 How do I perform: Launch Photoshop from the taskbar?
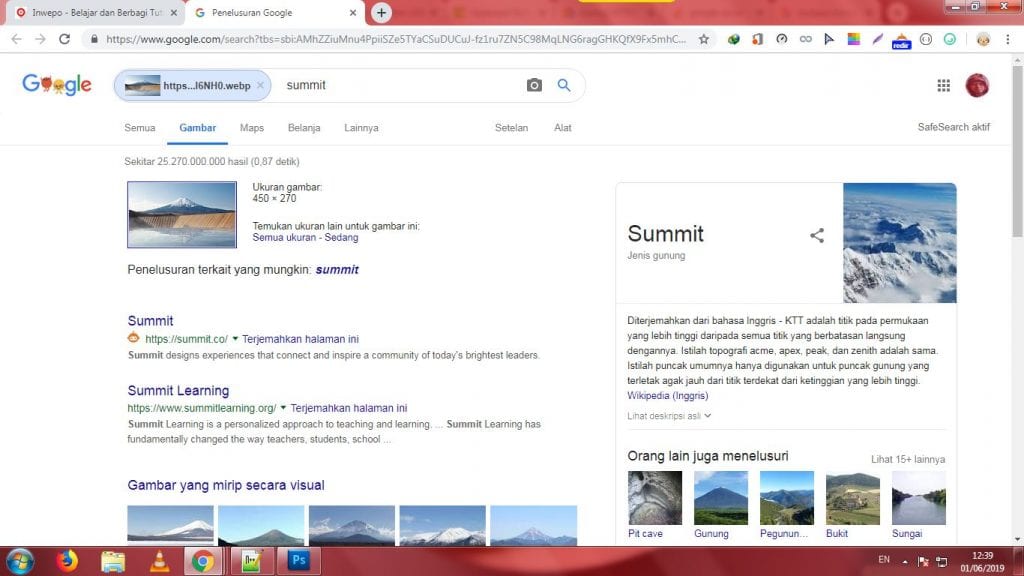point(298,560)
